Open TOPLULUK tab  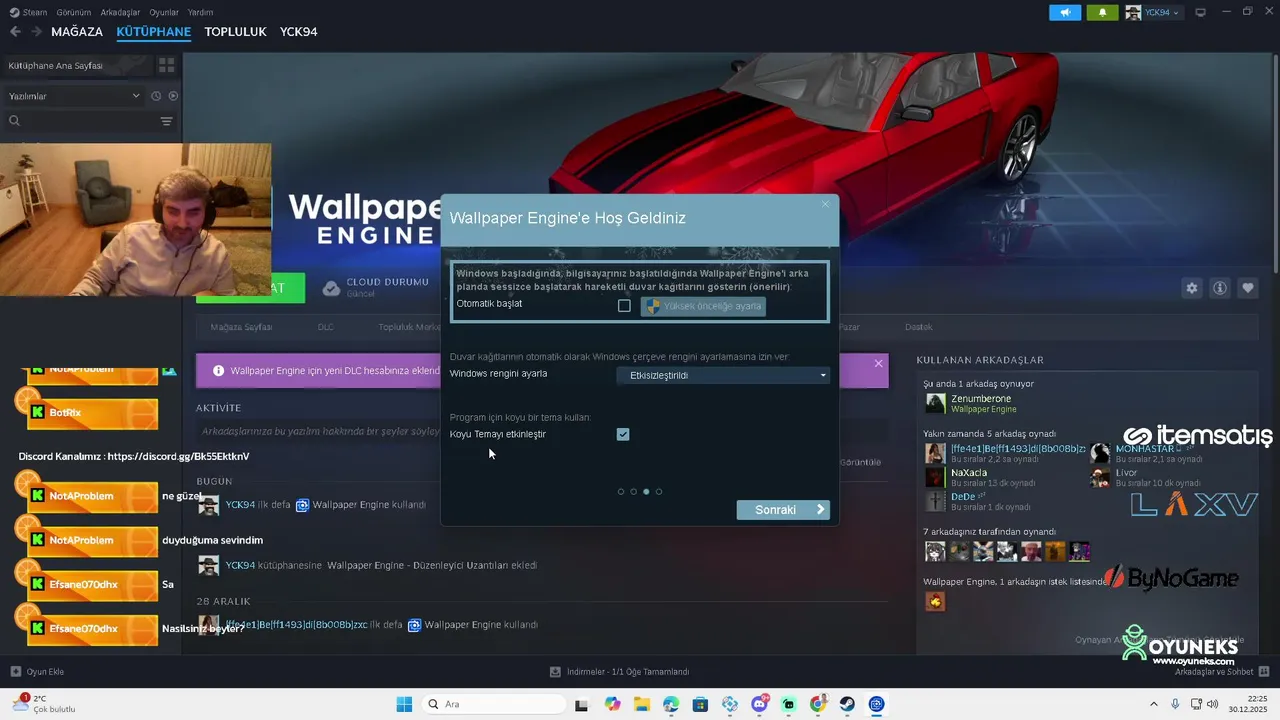tap(235, 32)
